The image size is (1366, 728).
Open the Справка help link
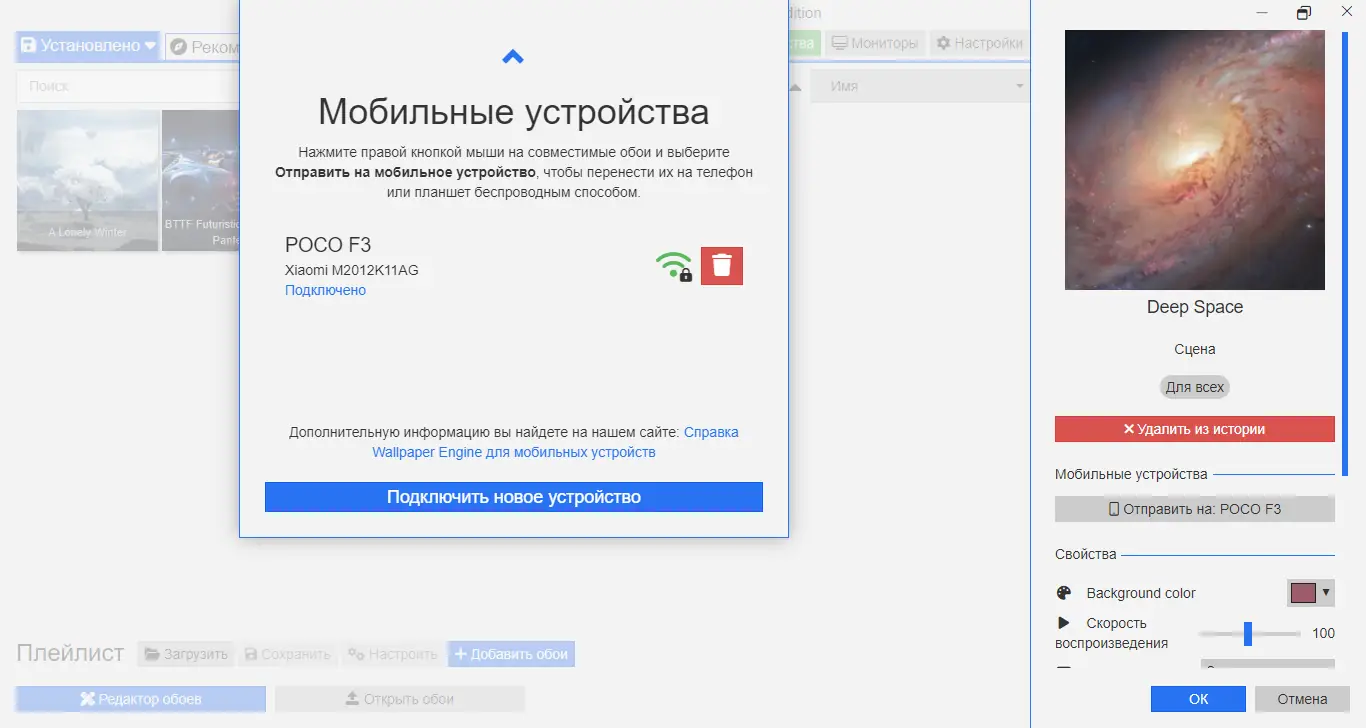click(x=710, y=431)
